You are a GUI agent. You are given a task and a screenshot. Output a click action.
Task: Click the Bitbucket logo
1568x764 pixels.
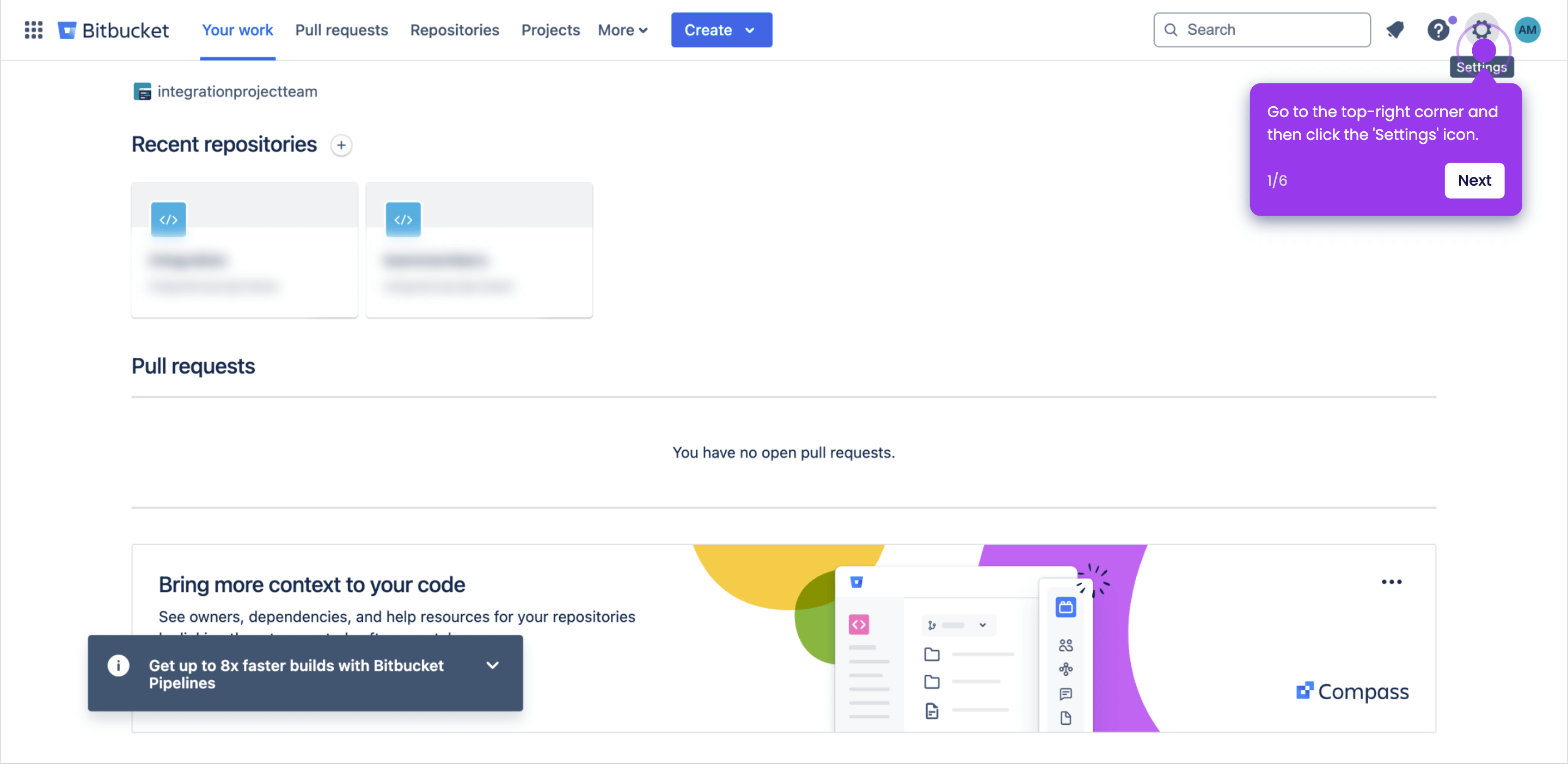113,30
